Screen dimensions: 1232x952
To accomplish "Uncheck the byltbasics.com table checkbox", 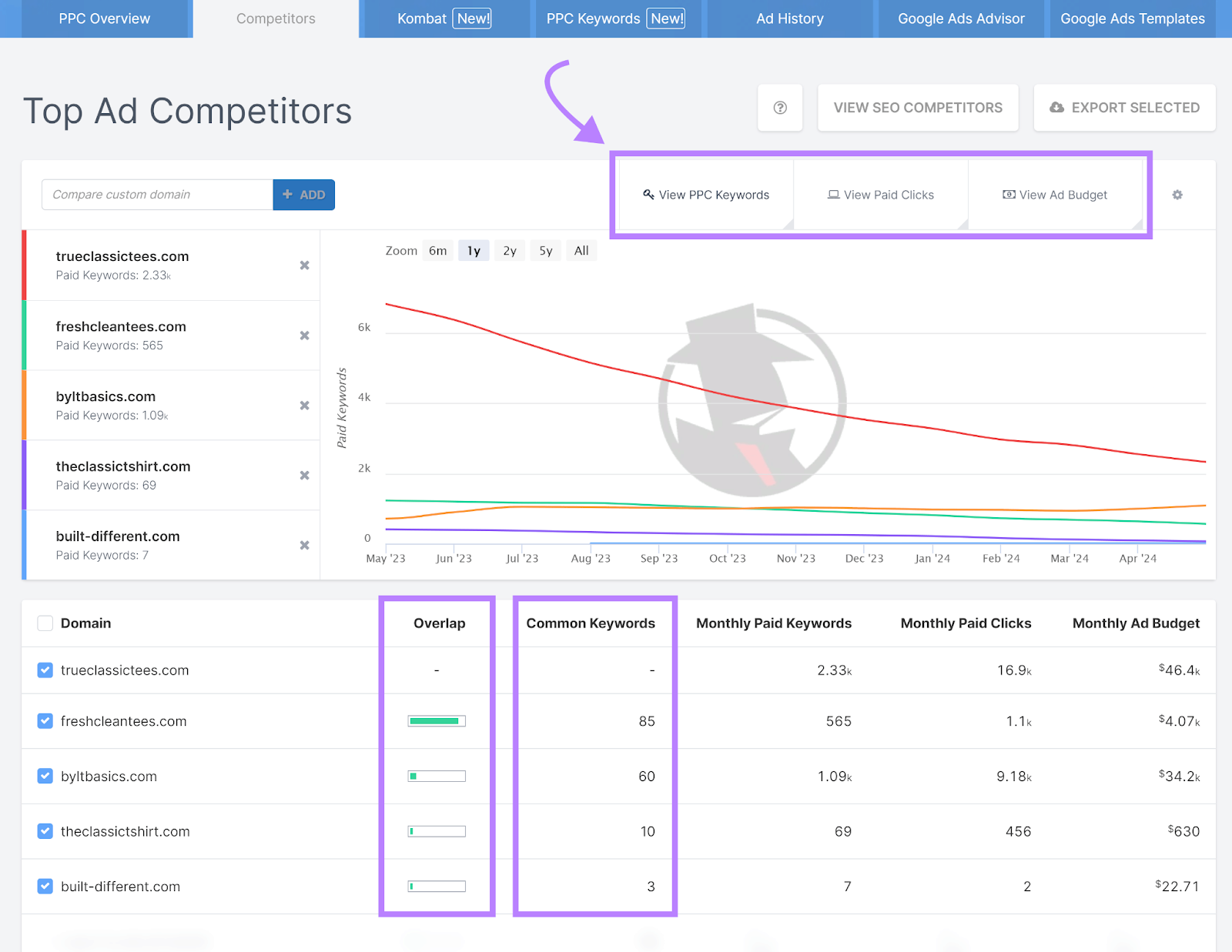I will [45, 776].
